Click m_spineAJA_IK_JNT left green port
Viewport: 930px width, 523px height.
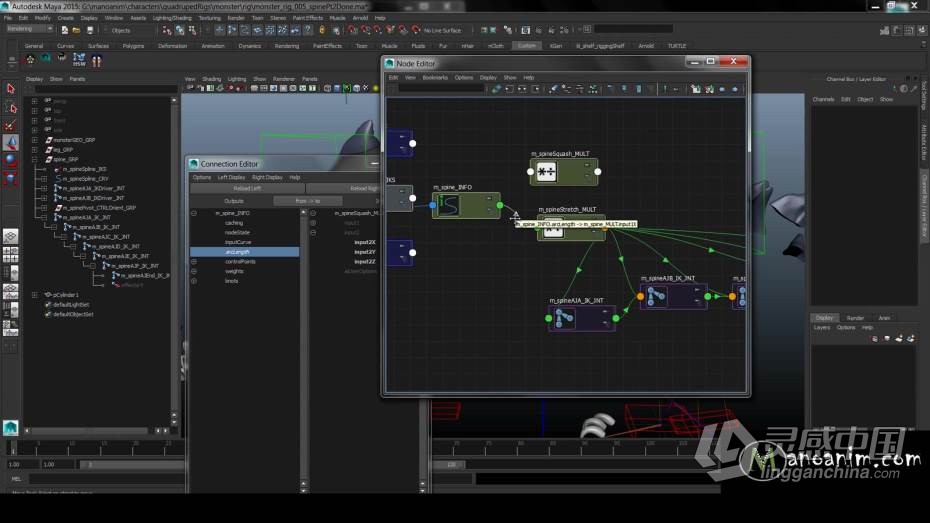pyautogui.click(x=549, y=318)
